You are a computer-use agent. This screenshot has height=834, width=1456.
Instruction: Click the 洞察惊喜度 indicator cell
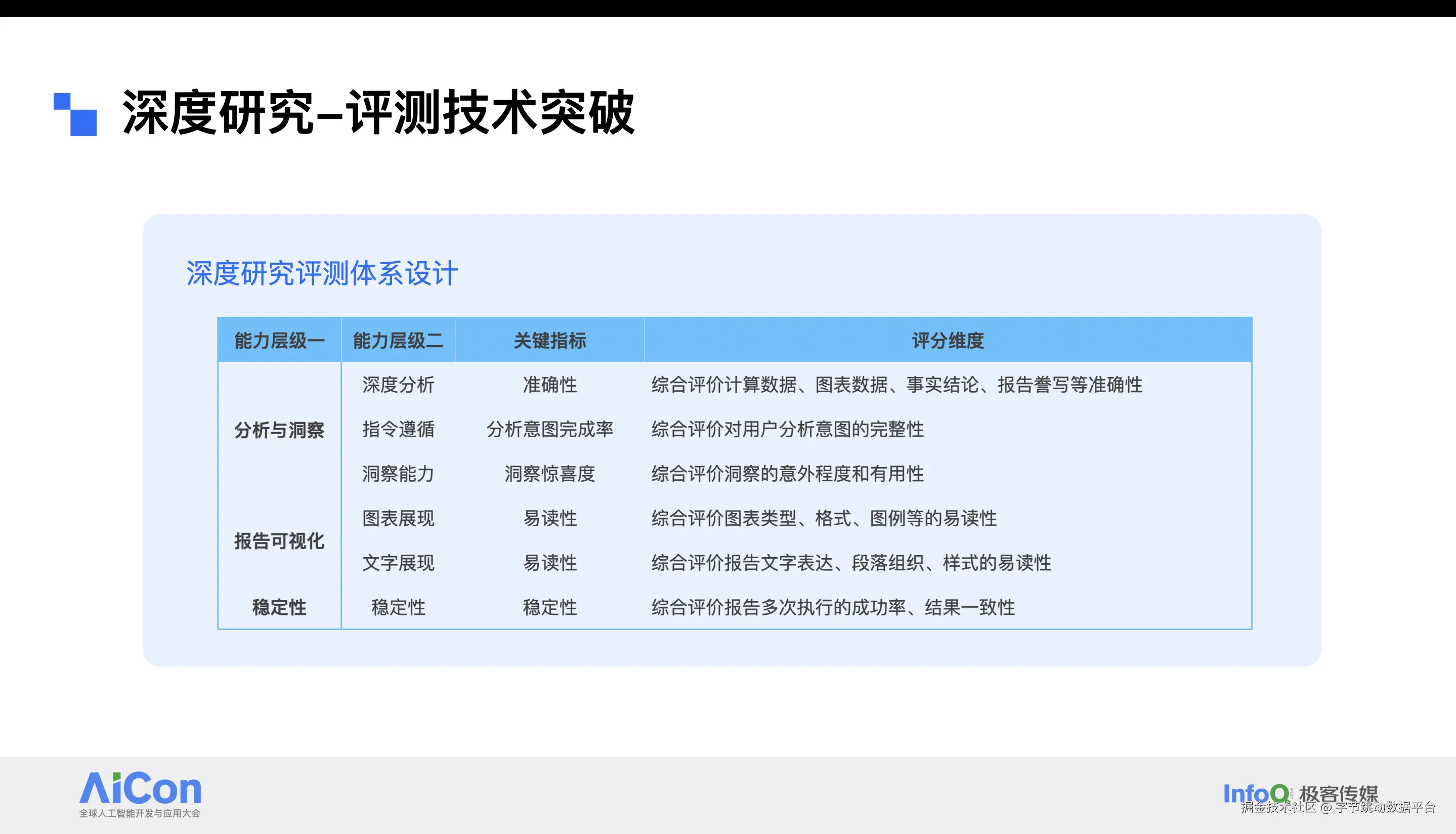[549, 474]
